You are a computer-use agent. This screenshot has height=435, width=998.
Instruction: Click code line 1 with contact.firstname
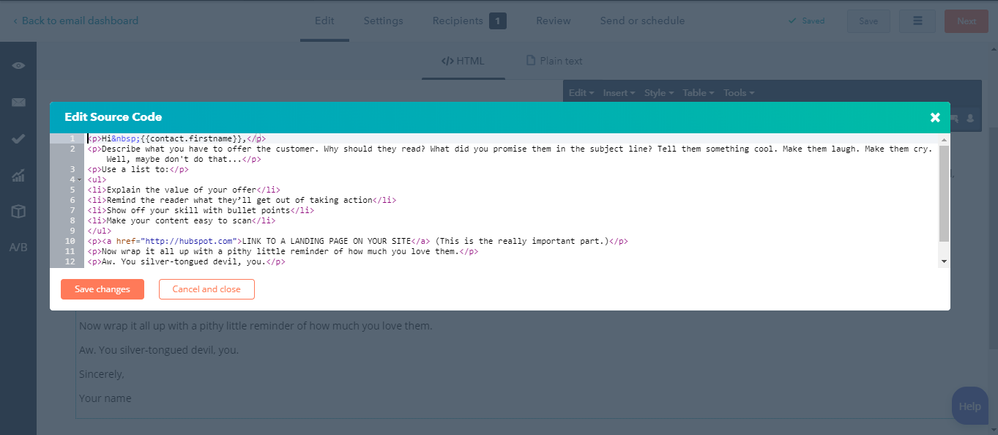click(x=176, y=139)
